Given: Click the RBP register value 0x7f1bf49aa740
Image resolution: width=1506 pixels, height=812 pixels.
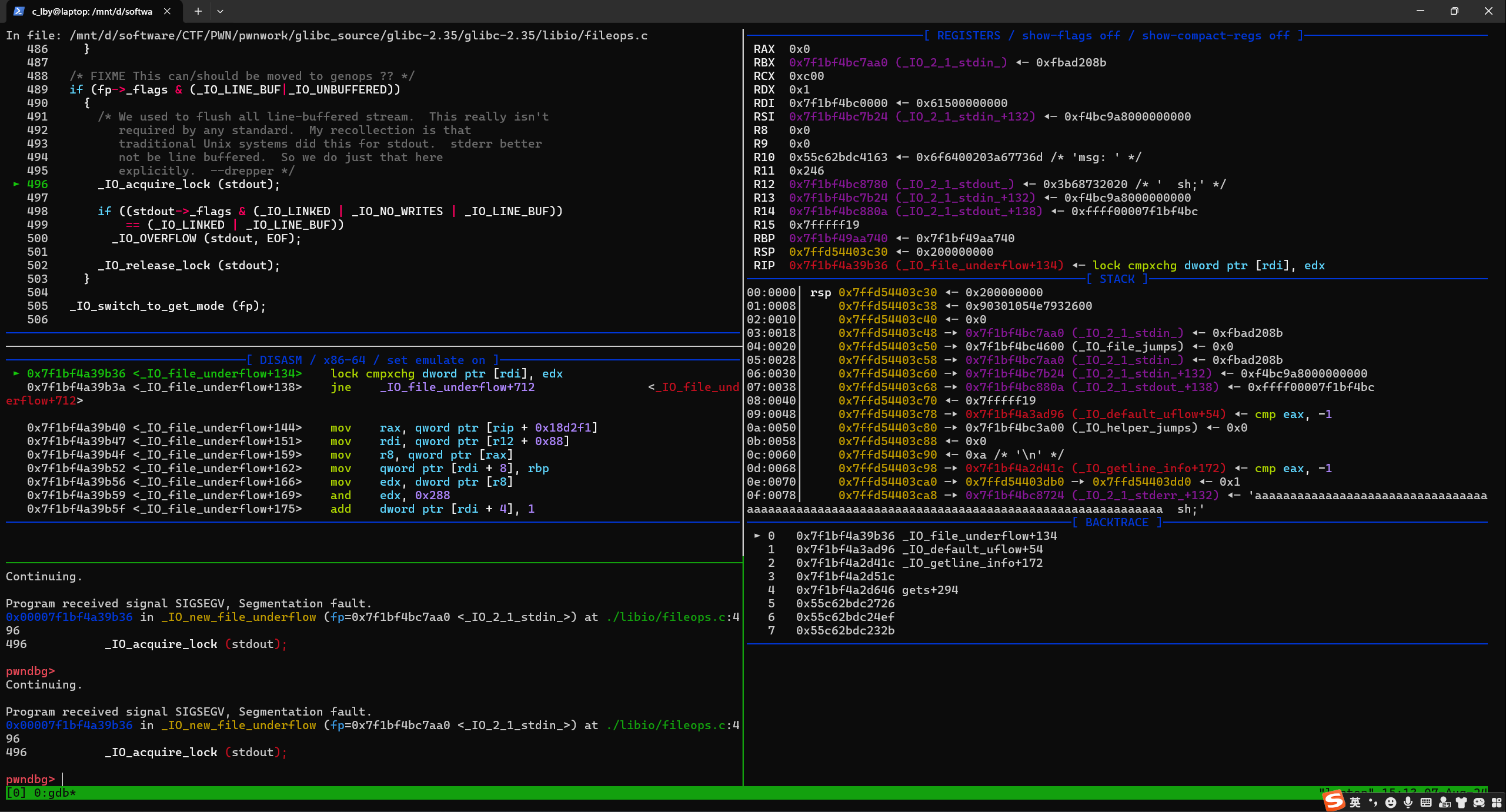Looking at the screenshot, I should (838, 238).
